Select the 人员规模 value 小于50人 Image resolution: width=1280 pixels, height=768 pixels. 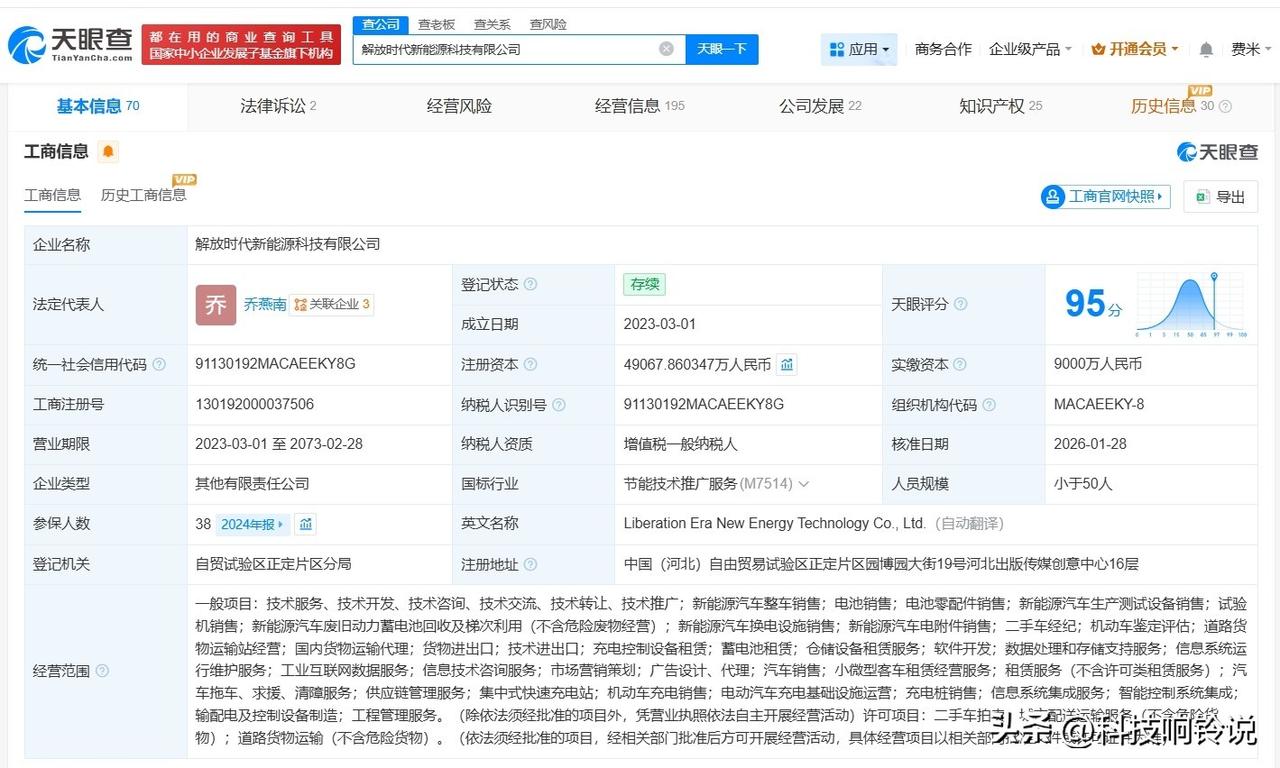tap(1083, 484)
